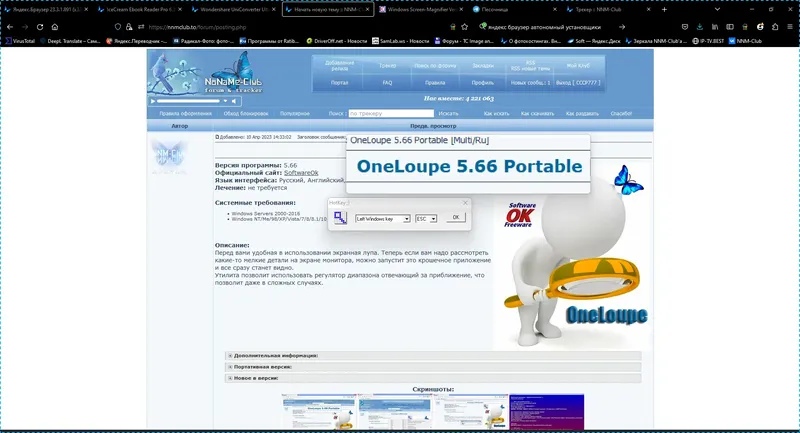Open the FAQ menu item
This screenshot has height=433, width=800.
pyautogui.click(x=387, y=83)
